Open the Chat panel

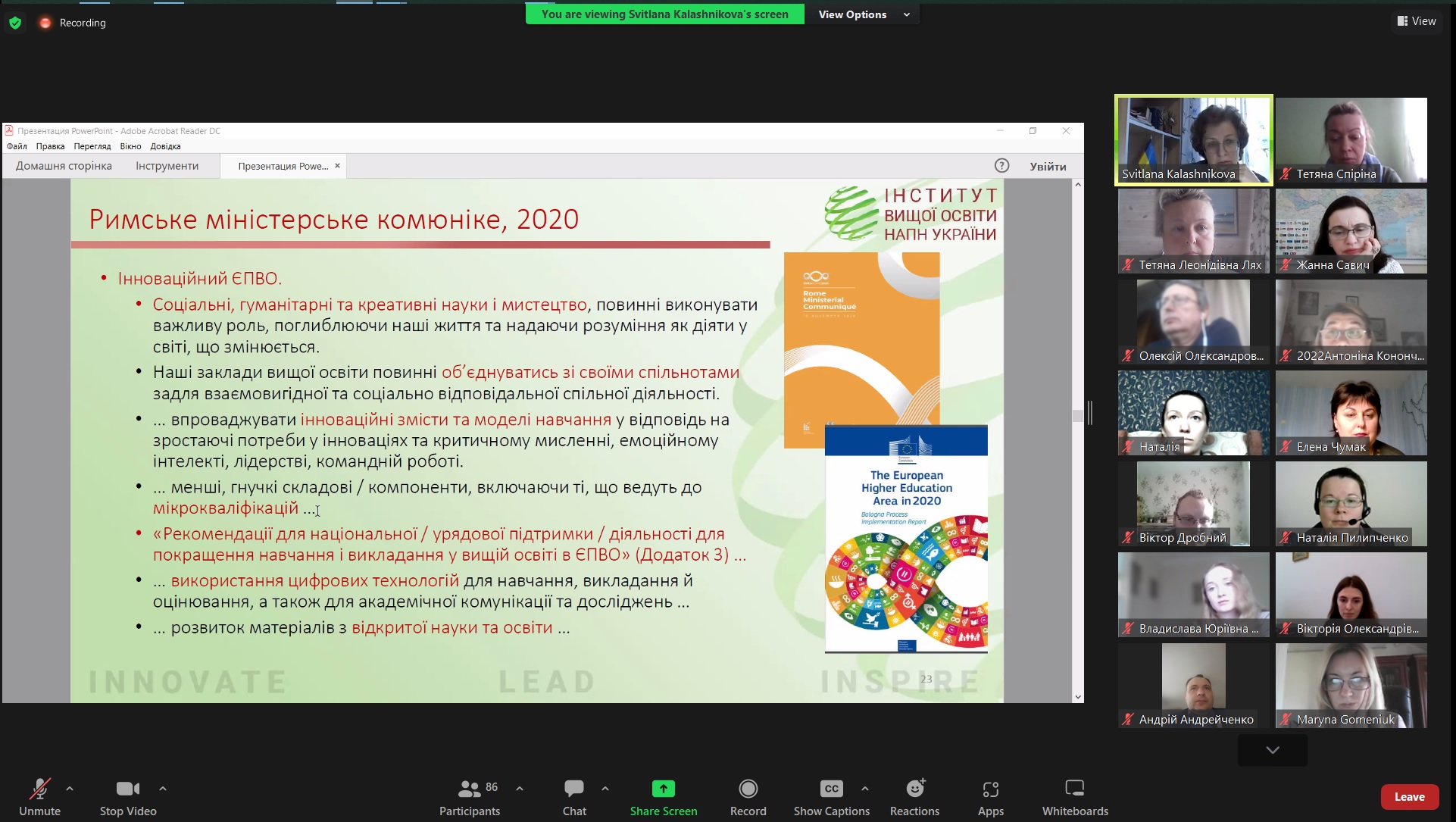click(x=573, y=789)
